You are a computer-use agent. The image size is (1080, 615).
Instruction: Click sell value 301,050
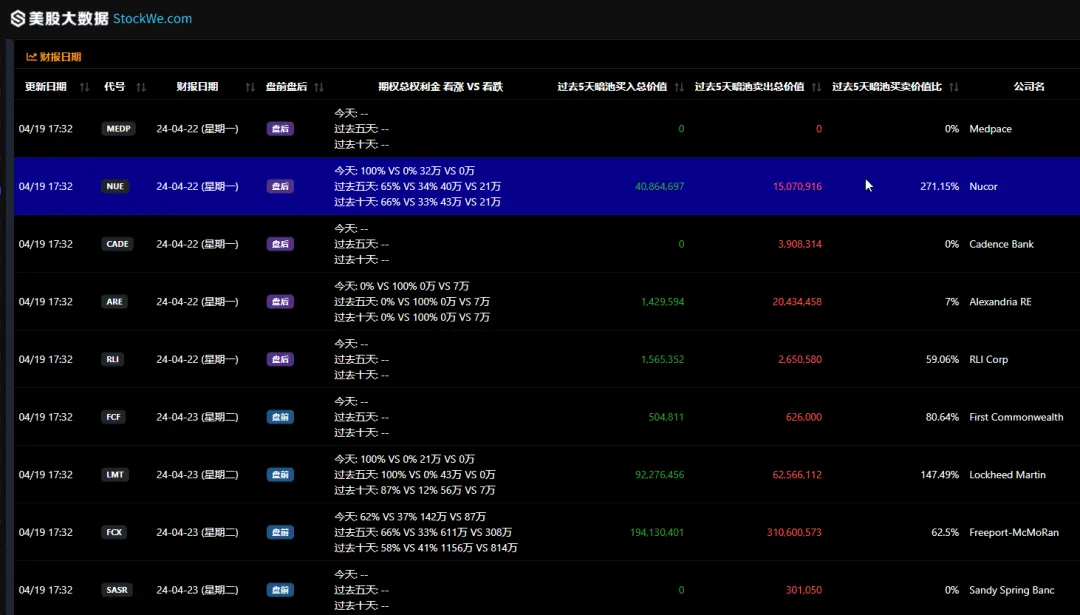pos(804,590)
